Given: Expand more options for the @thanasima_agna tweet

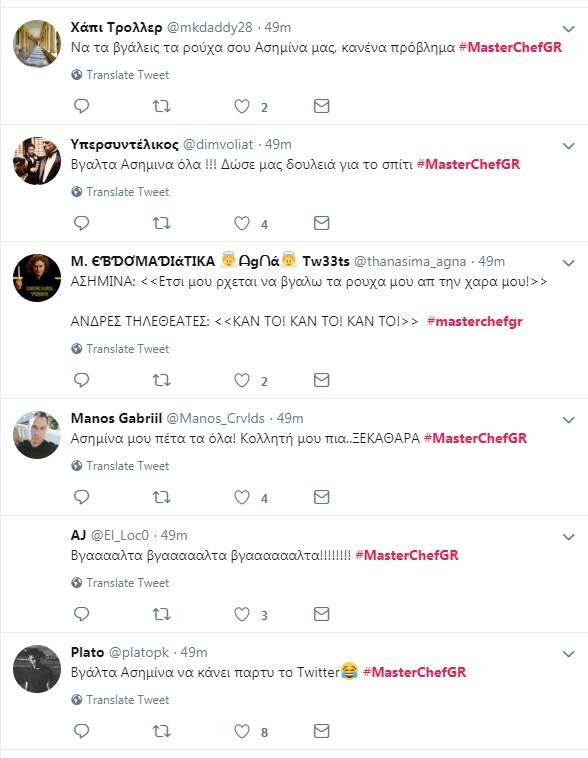Looking at the screenshot, I should click(x=569, y=263).
